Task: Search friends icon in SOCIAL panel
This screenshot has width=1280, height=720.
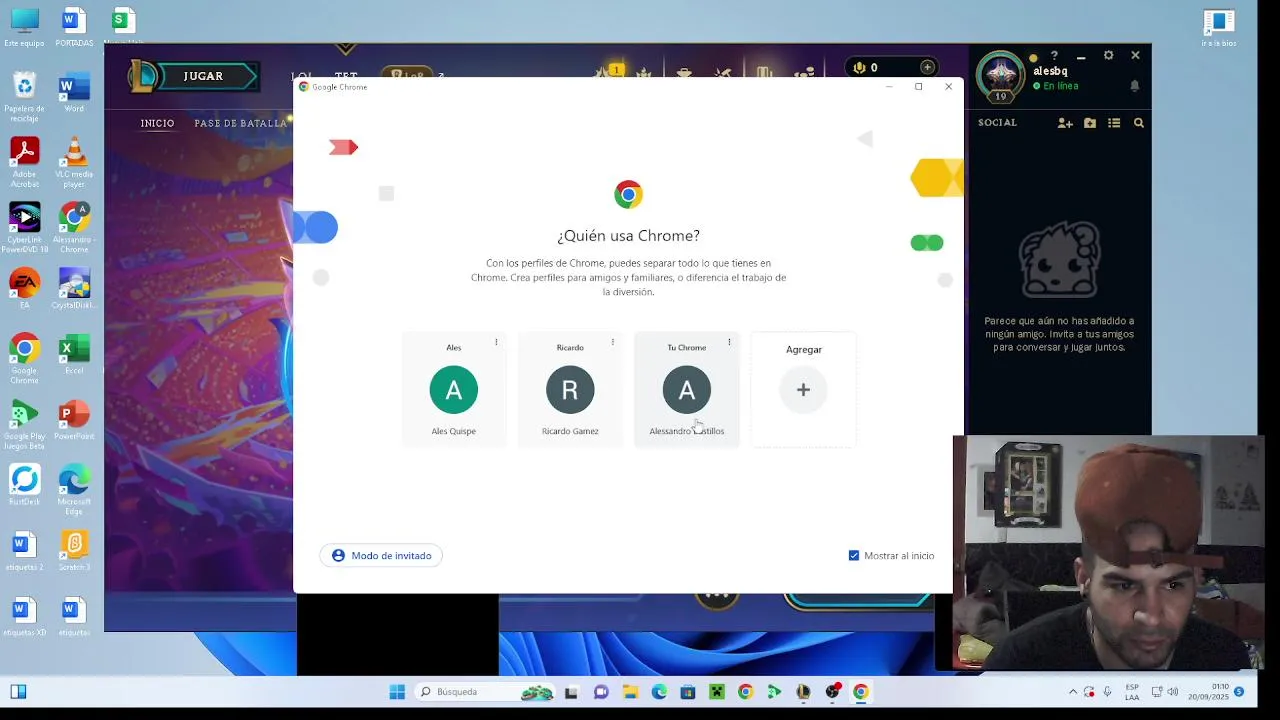Action: [x=1138, y=123]
